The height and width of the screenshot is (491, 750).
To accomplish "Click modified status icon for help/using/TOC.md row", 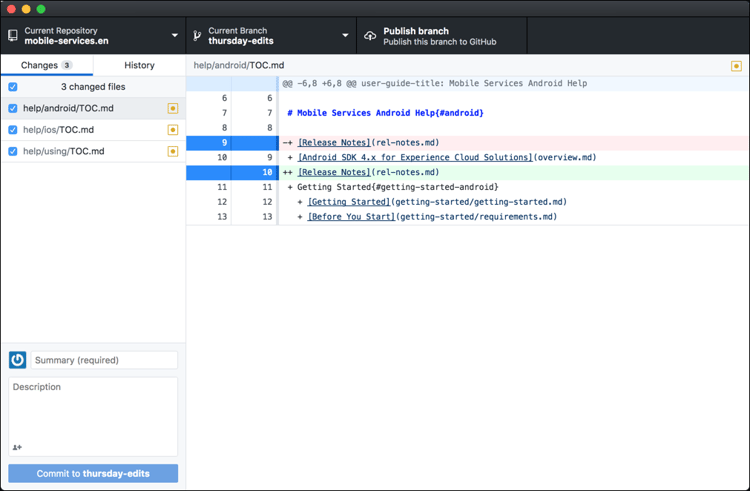I will pos(173,152).
